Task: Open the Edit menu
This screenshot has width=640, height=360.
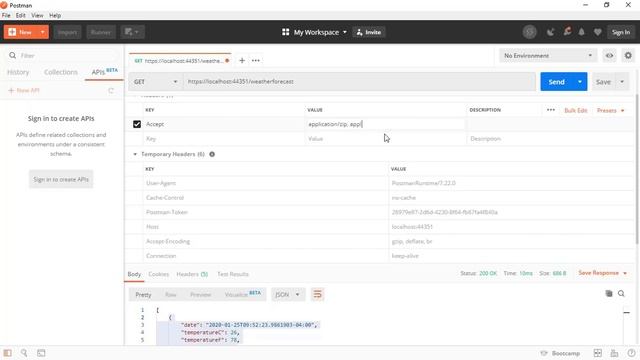Action: [x=20, y=15]
